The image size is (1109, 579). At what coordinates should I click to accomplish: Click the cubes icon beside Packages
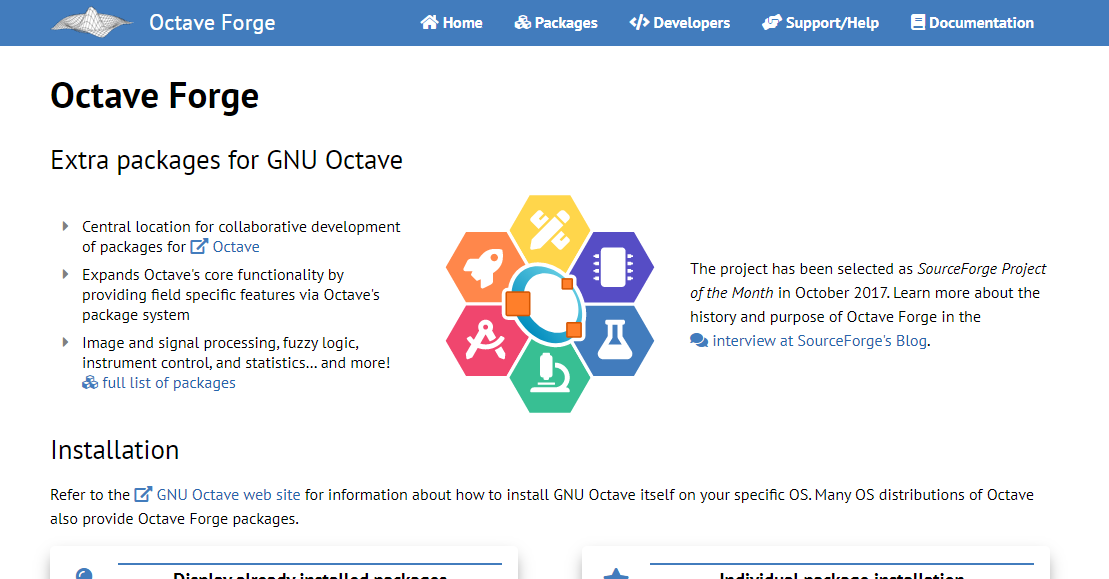pos(523,23)
